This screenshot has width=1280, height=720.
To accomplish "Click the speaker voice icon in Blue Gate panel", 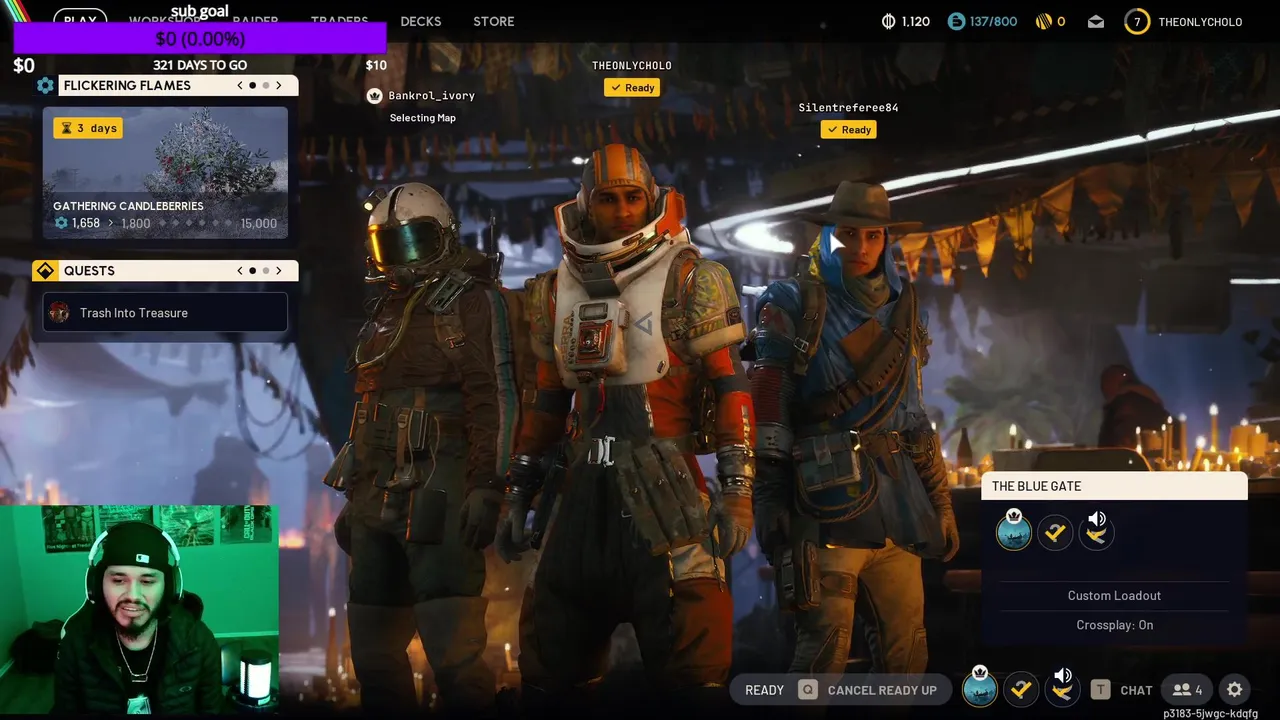I will click(1096, 532).
